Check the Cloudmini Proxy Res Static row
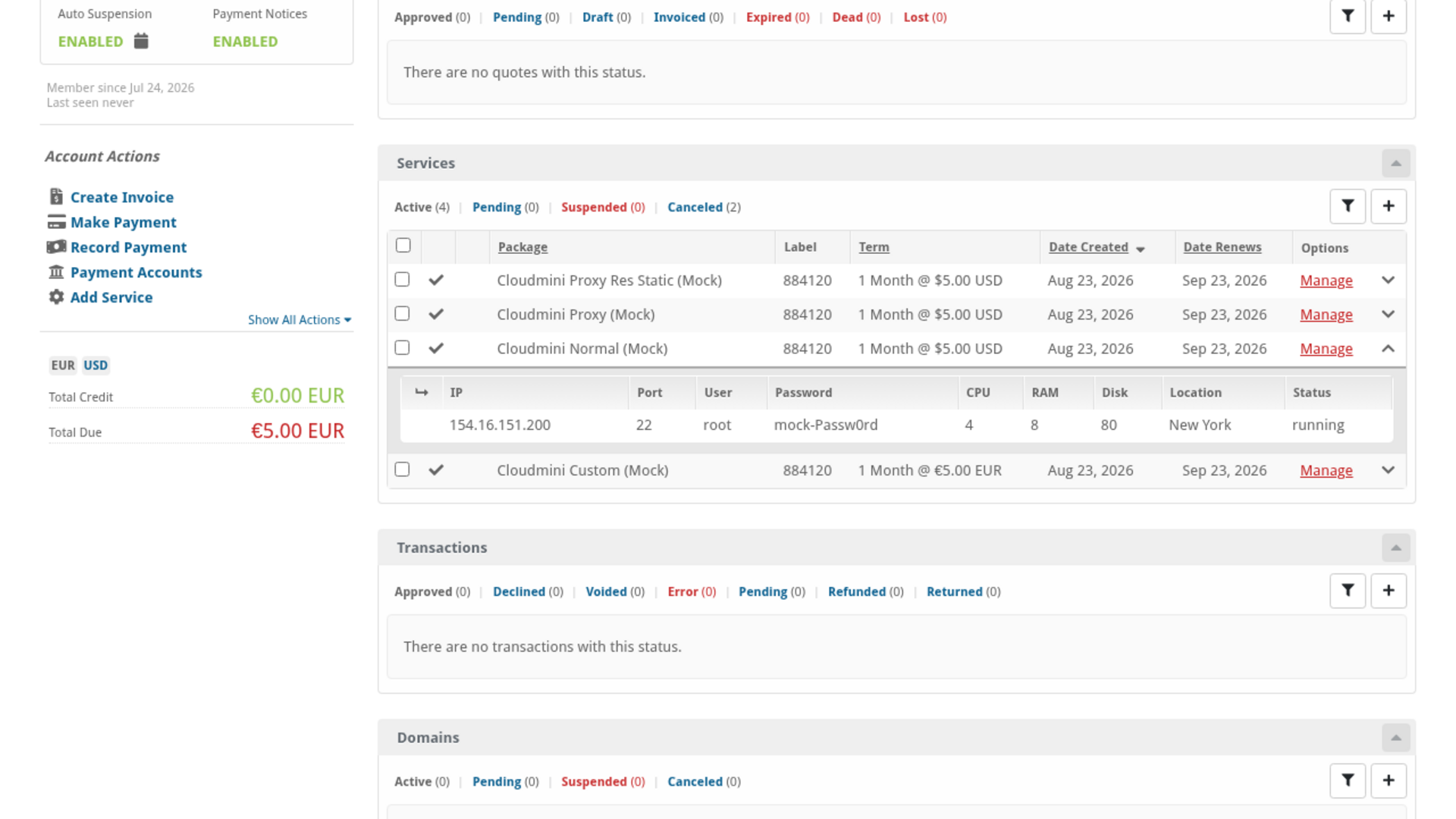Image resolution: width=1456 pixels, height=819 pixels. point(403,280)
